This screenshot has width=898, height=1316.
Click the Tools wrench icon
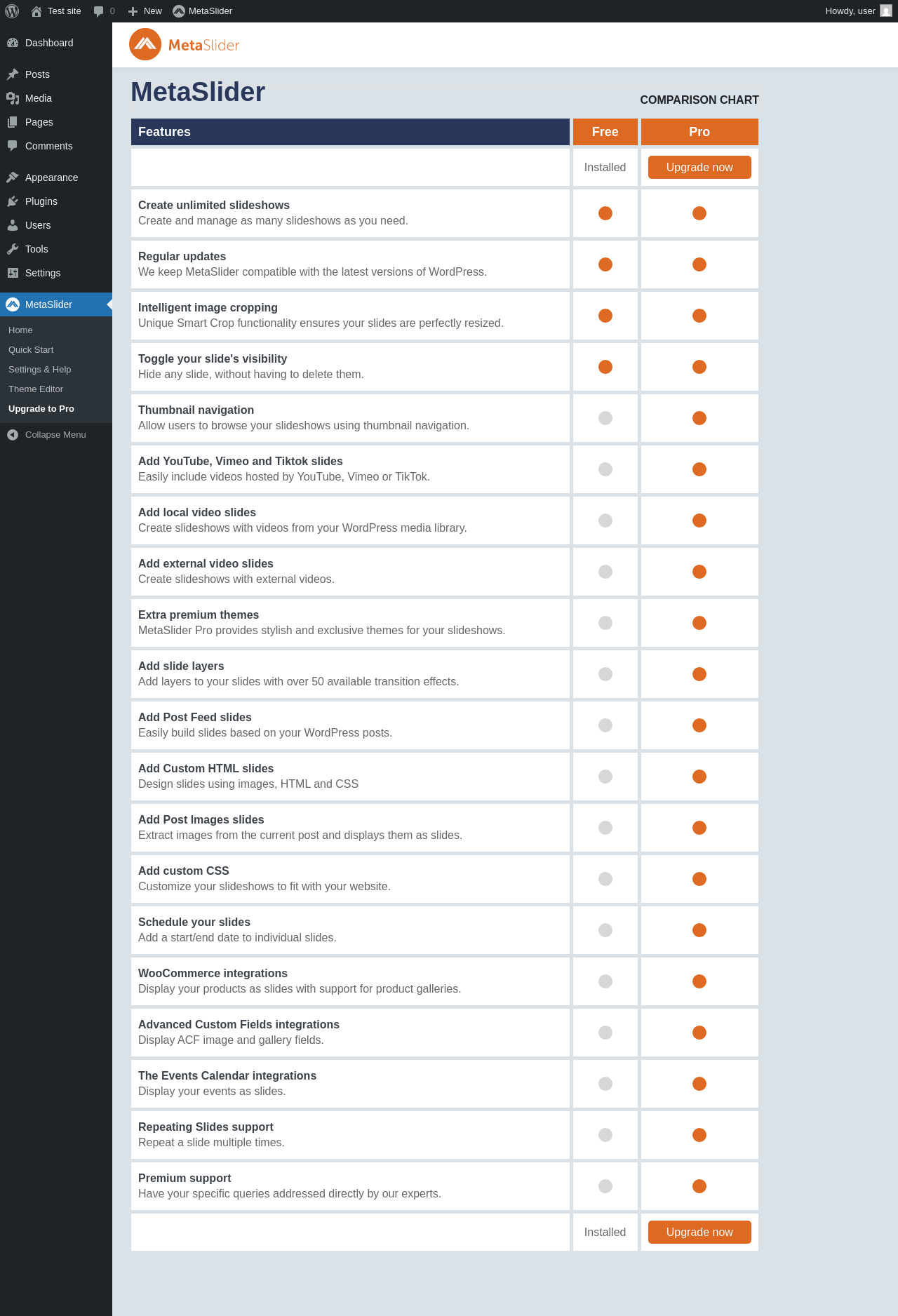[13, 249]
